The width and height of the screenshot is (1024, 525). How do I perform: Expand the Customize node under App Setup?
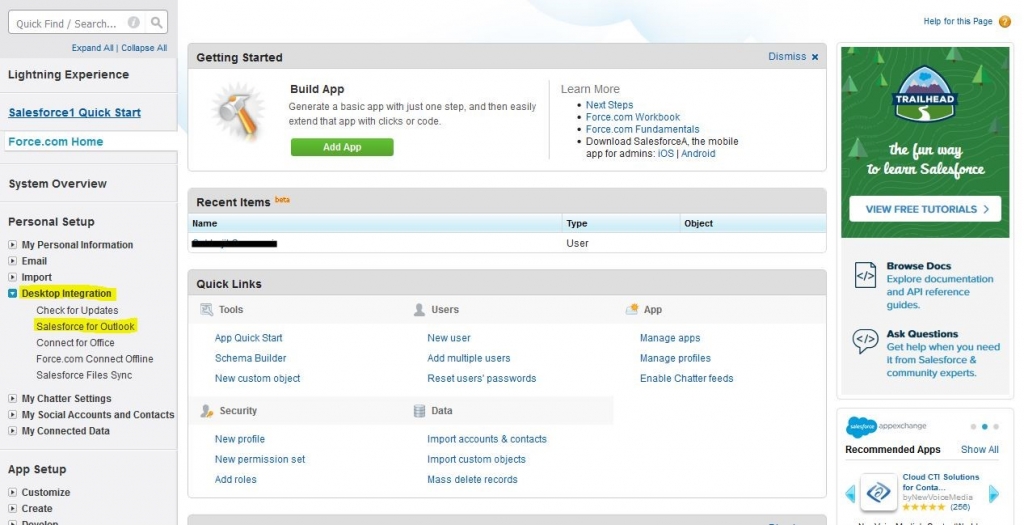coord(12,492)
